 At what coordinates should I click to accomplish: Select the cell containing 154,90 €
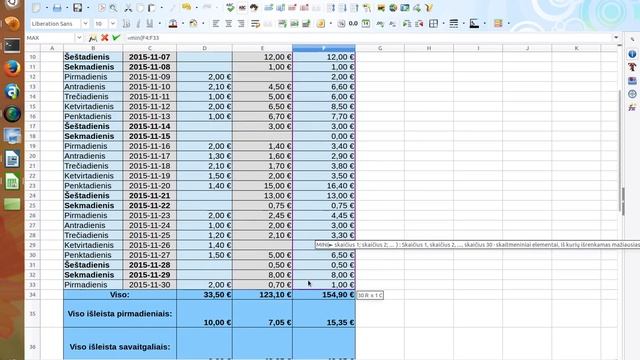[324, 295]
